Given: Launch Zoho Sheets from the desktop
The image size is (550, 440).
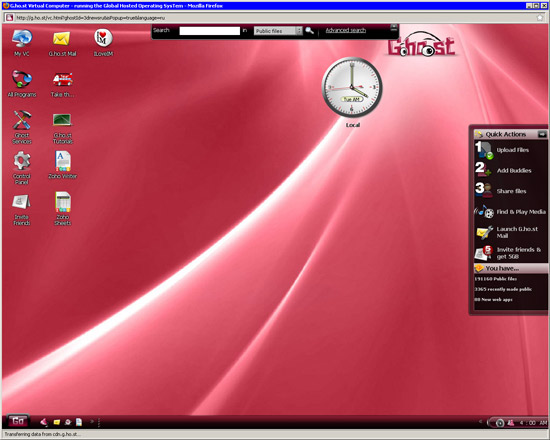Looking at the screenshot, I should [x=63, y=202].
